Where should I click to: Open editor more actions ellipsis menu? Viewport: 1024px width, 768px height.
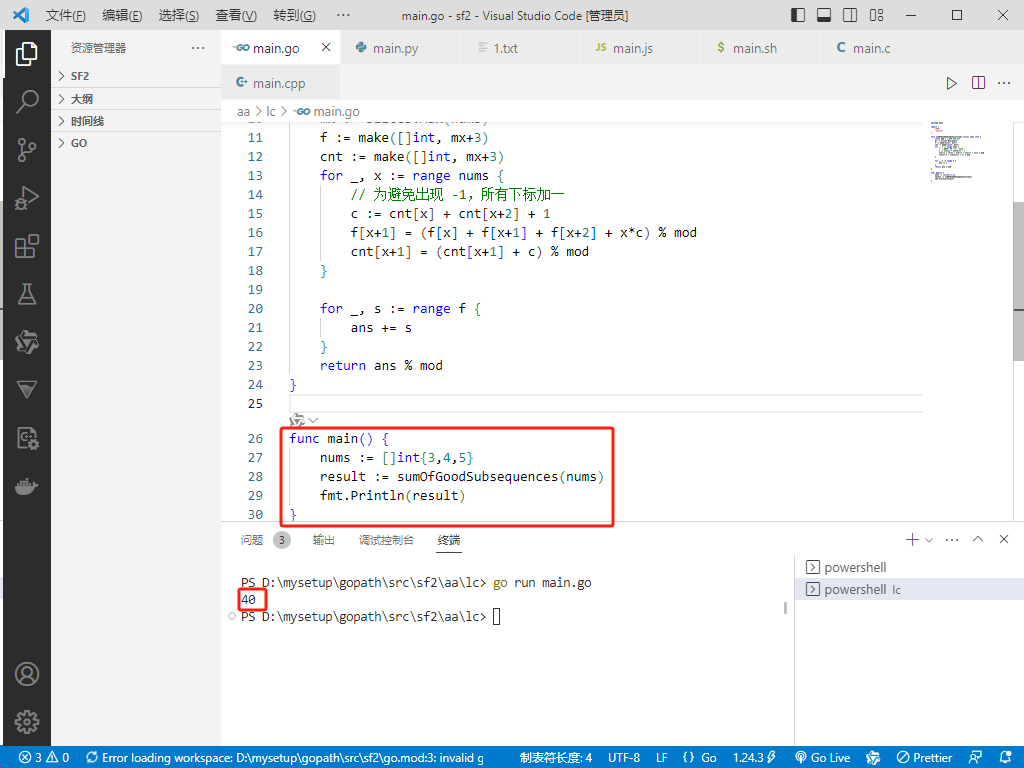[1004, 83]
